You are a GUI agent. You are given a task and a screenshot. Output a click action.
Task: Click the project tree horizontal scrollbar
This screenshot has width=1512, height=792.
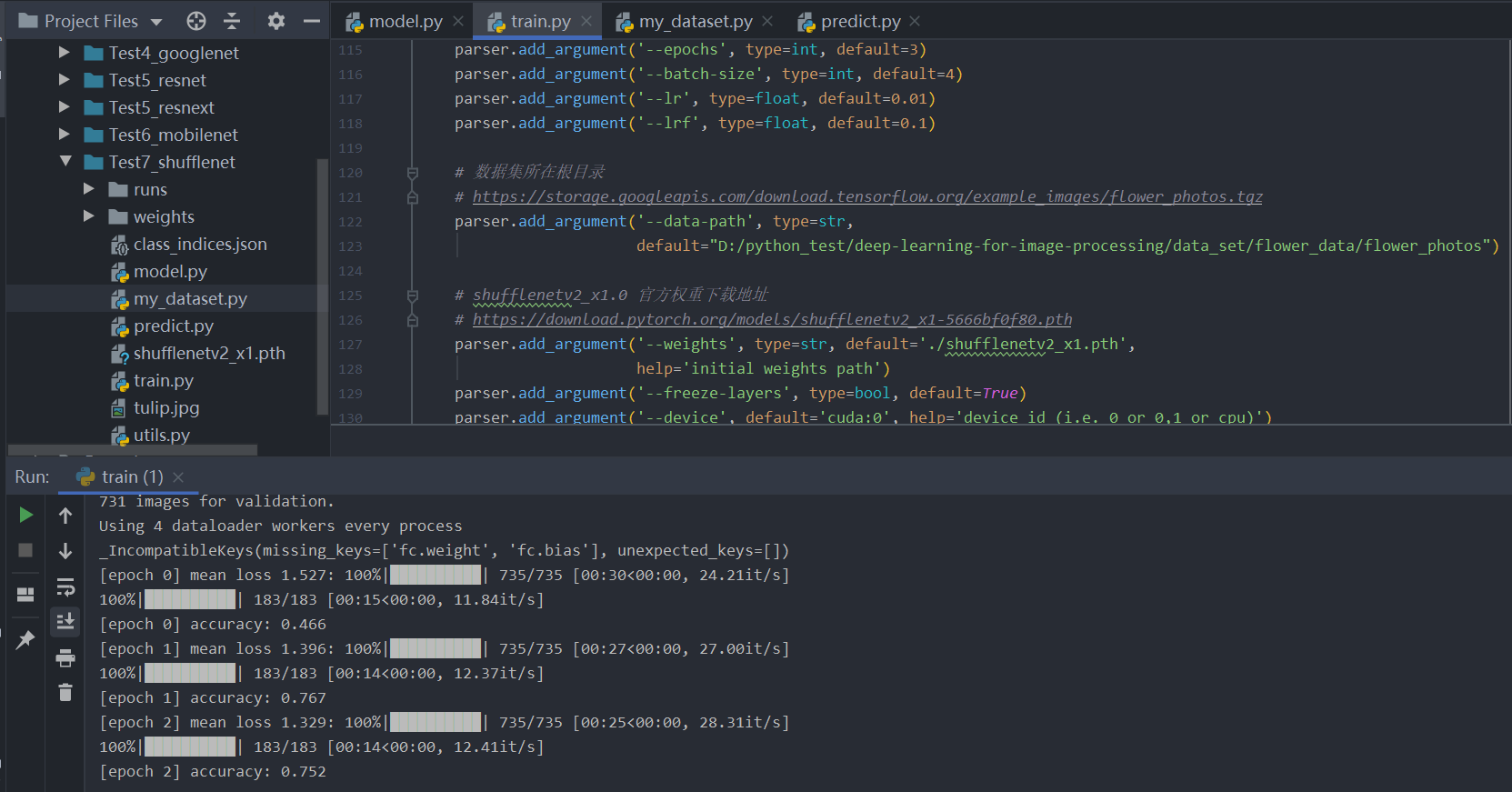point(133,450)
